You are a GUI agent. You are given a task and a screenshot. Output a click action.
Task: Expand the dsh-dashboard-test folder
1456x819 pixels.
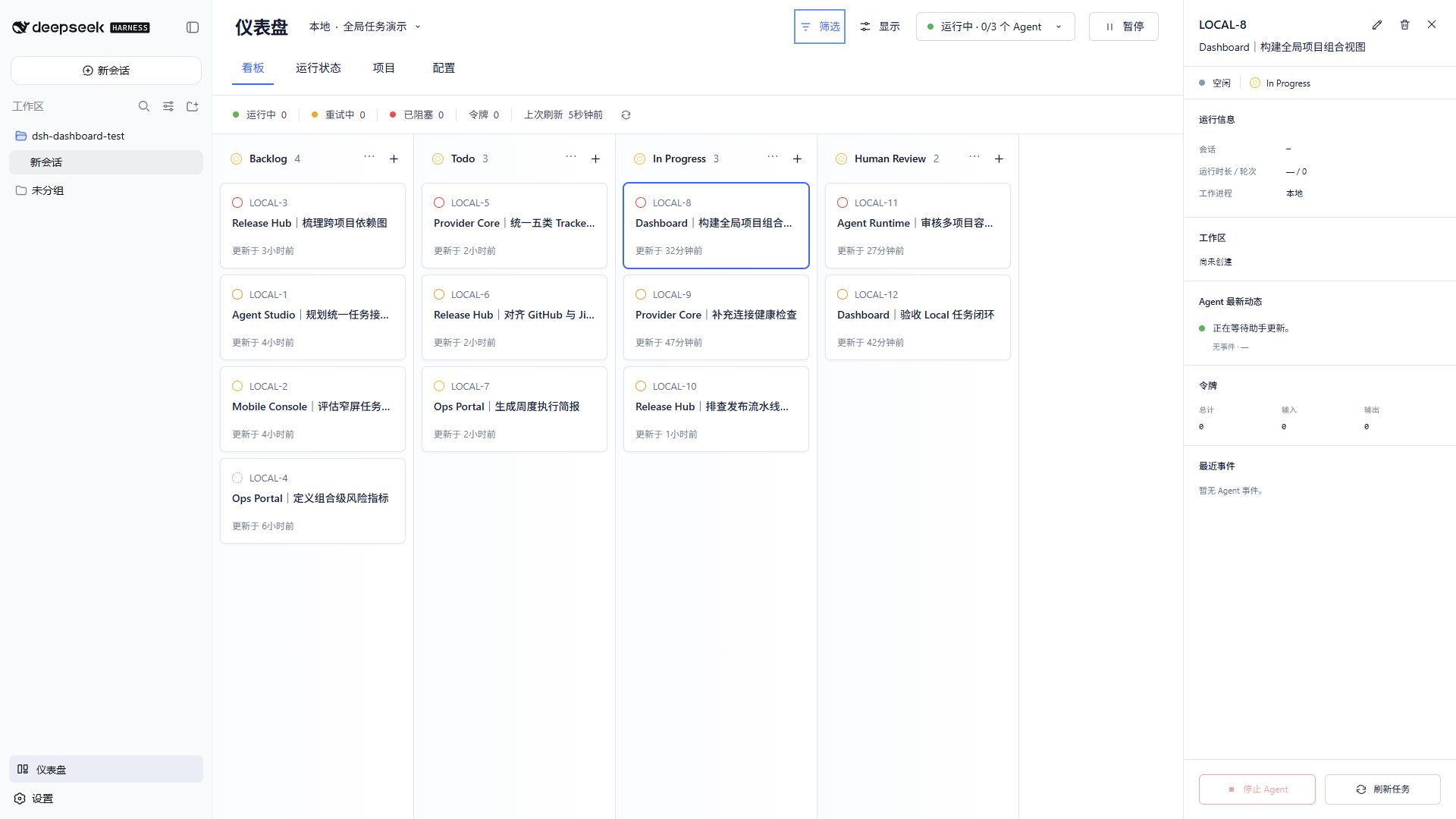[106, 136]
